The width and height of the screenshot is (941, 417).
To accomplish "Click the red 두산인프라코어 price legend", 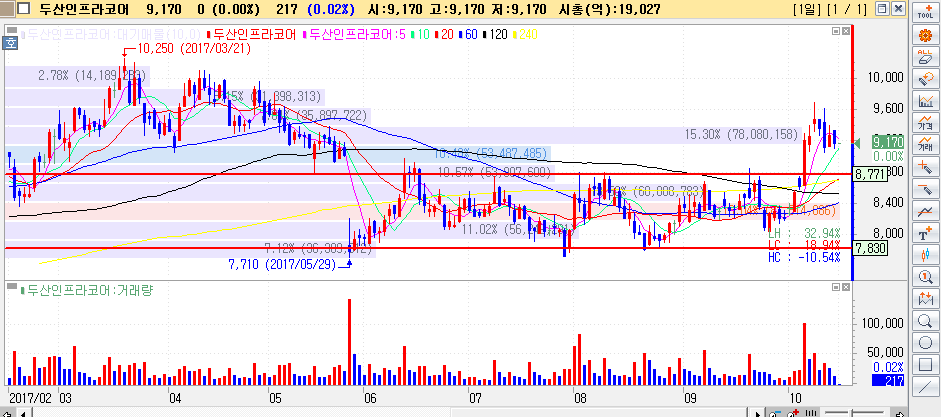I will (x=252, y=34).
